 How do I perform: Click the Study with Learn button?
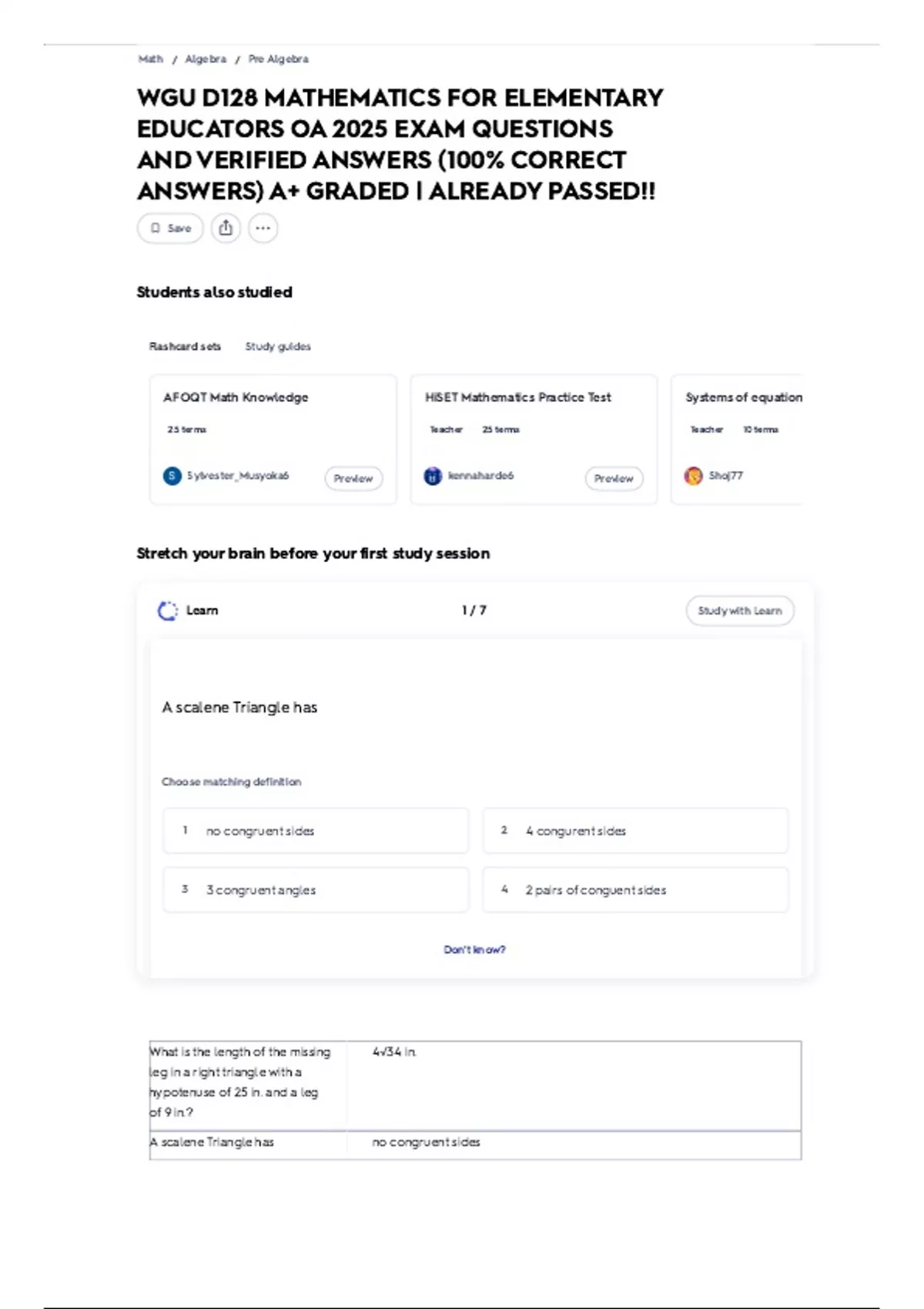tap(739, 611)
